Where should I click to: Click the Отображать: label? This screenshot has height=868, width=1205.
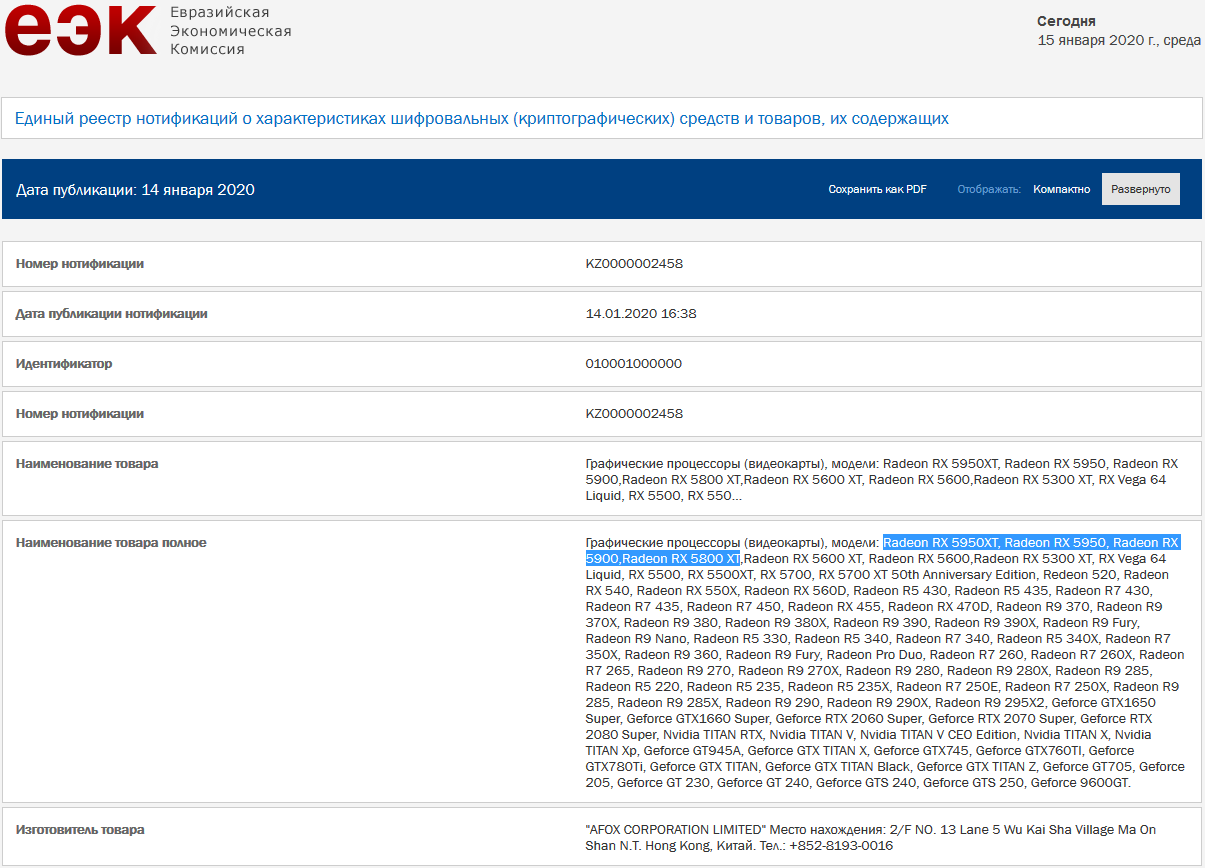(989, 189)
